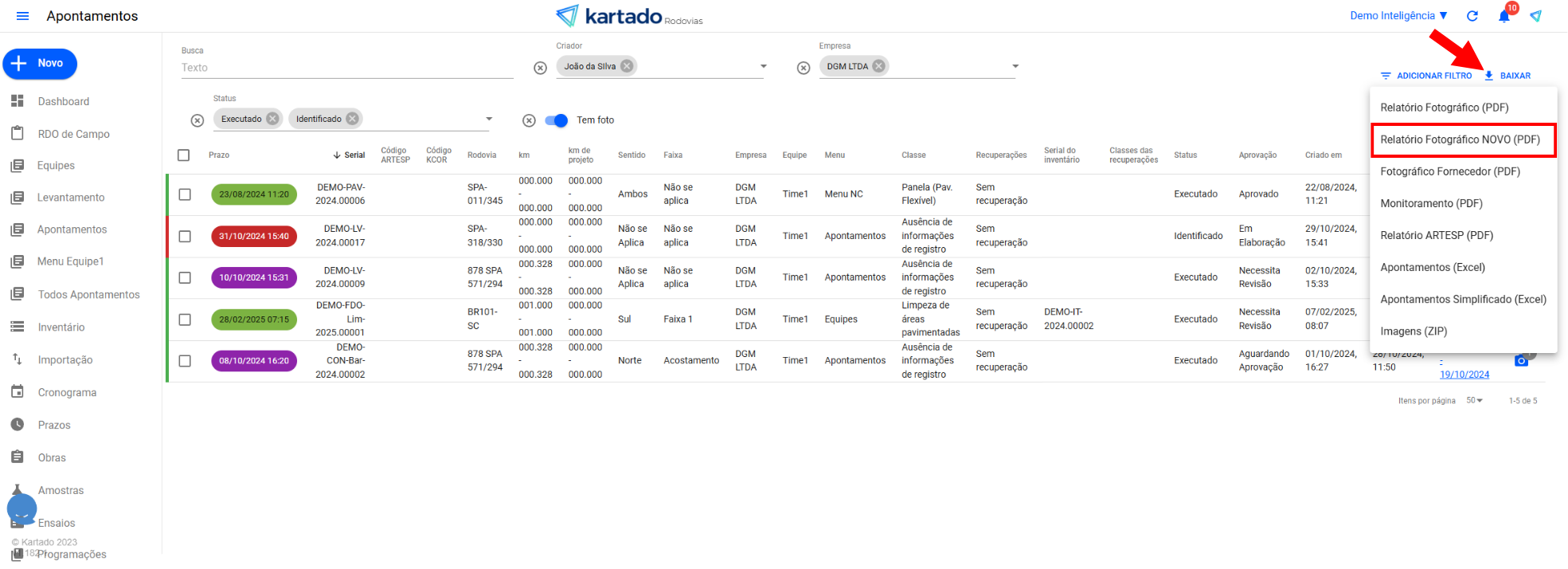1568x569 pixels.
Task: Clear the Status filter with X icon
Action: (x=197, y=120)
